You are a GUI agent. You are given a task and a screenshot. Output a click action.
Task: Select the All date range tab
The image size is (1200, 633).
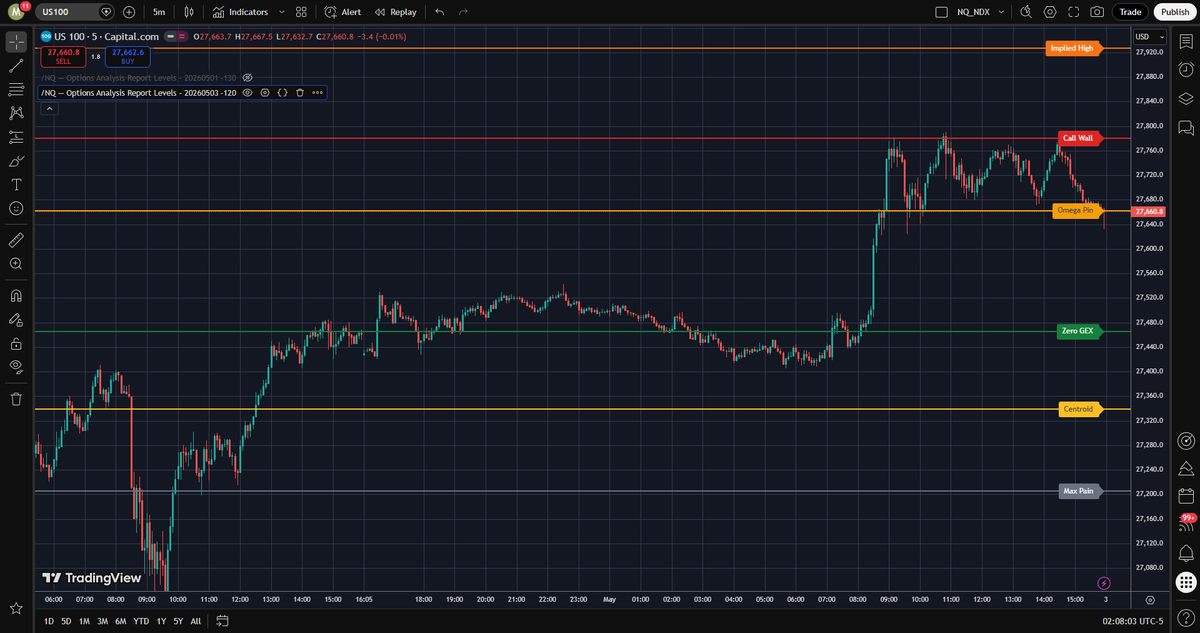(195, 621)
